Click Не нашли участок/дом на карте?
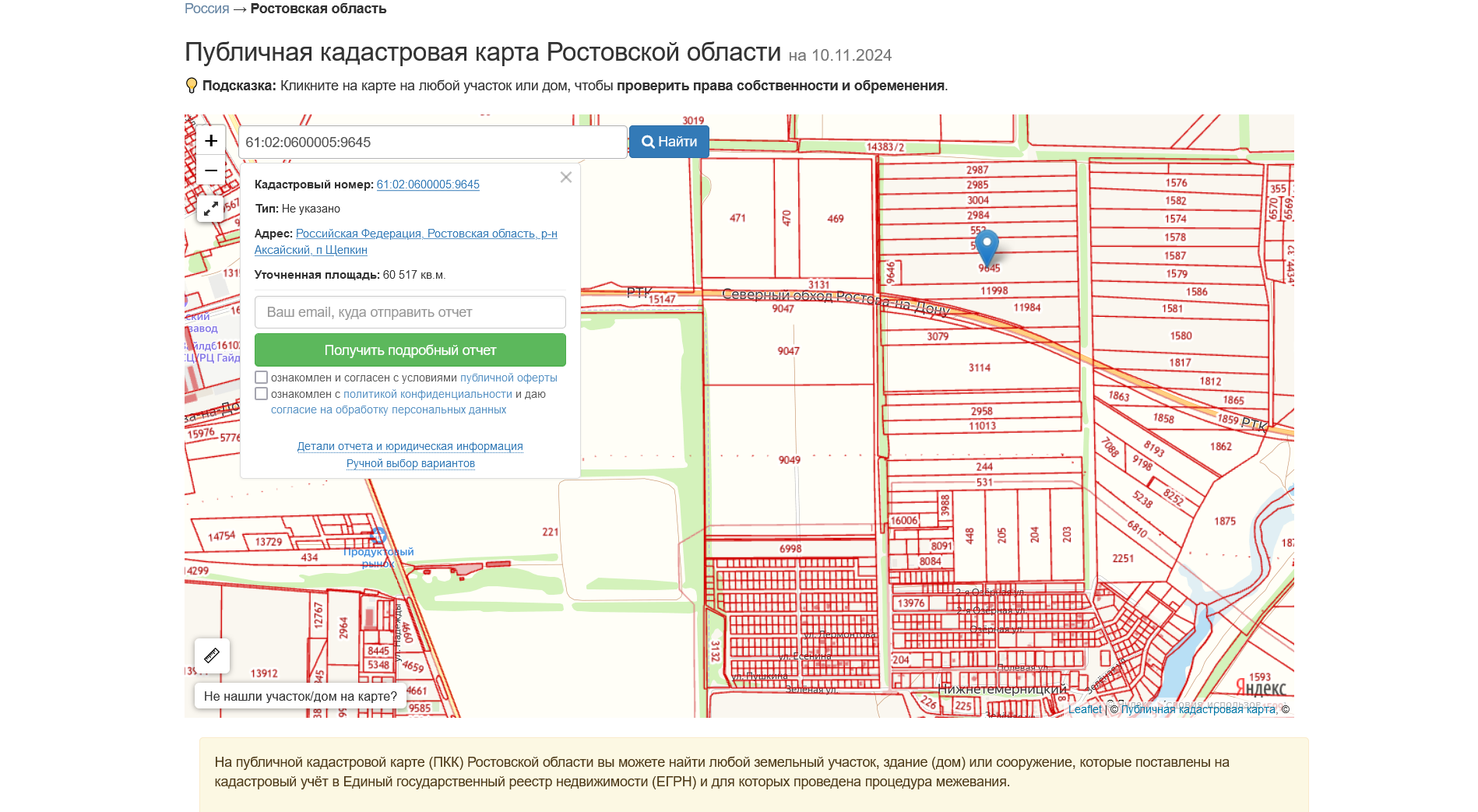The image size is (1478, 812). pos(300,696)
